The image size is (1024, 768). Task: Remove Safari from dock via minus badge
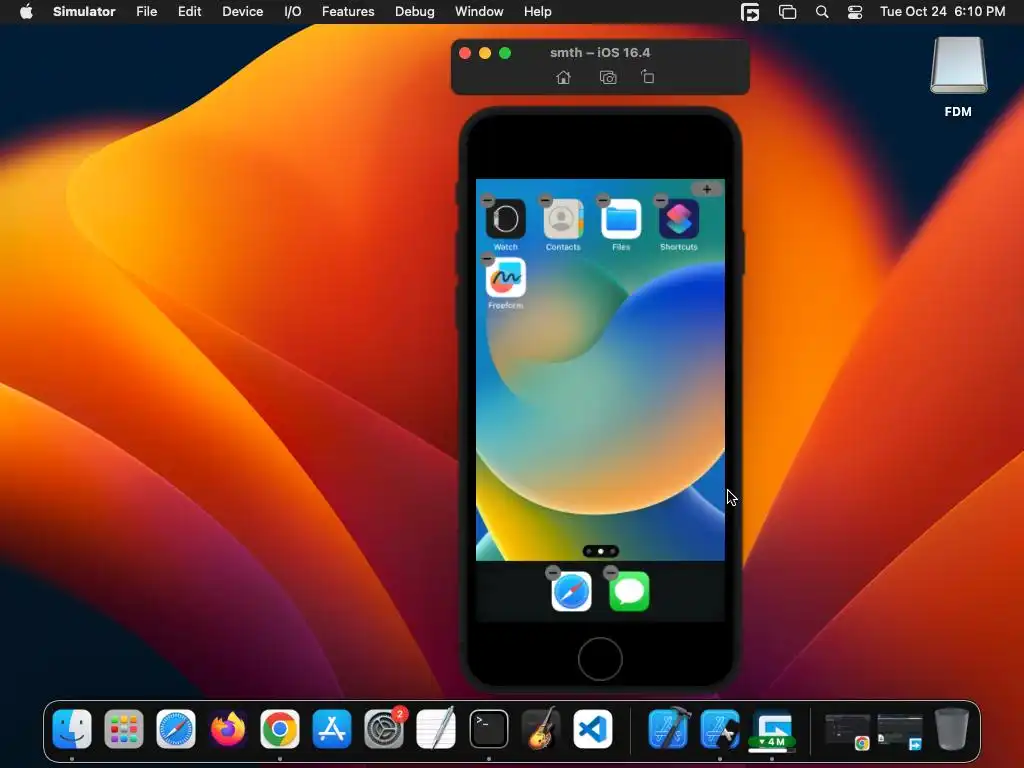552,573
